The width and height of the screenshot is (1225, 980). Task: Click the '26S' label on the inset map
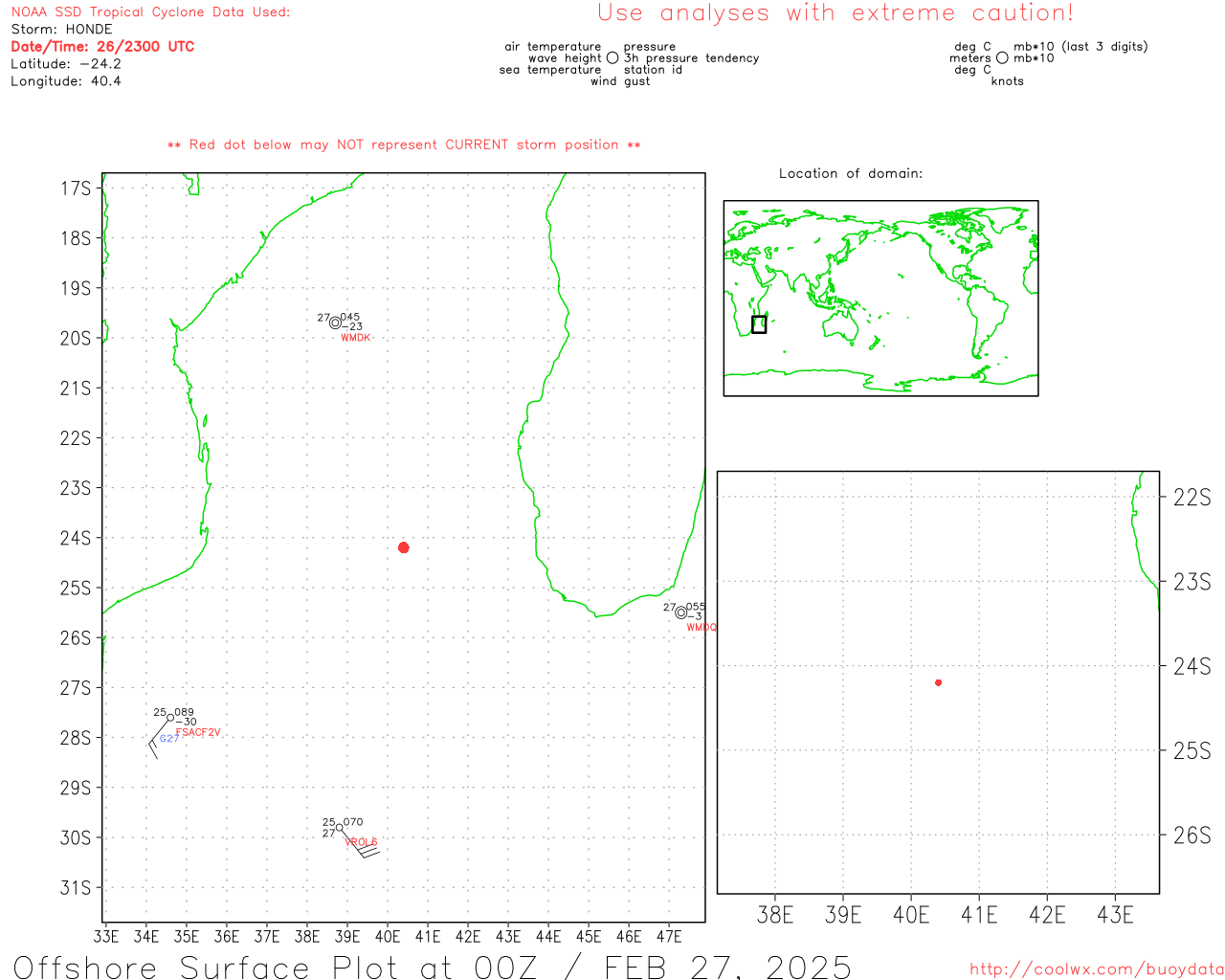click(x=1192, y=835)
